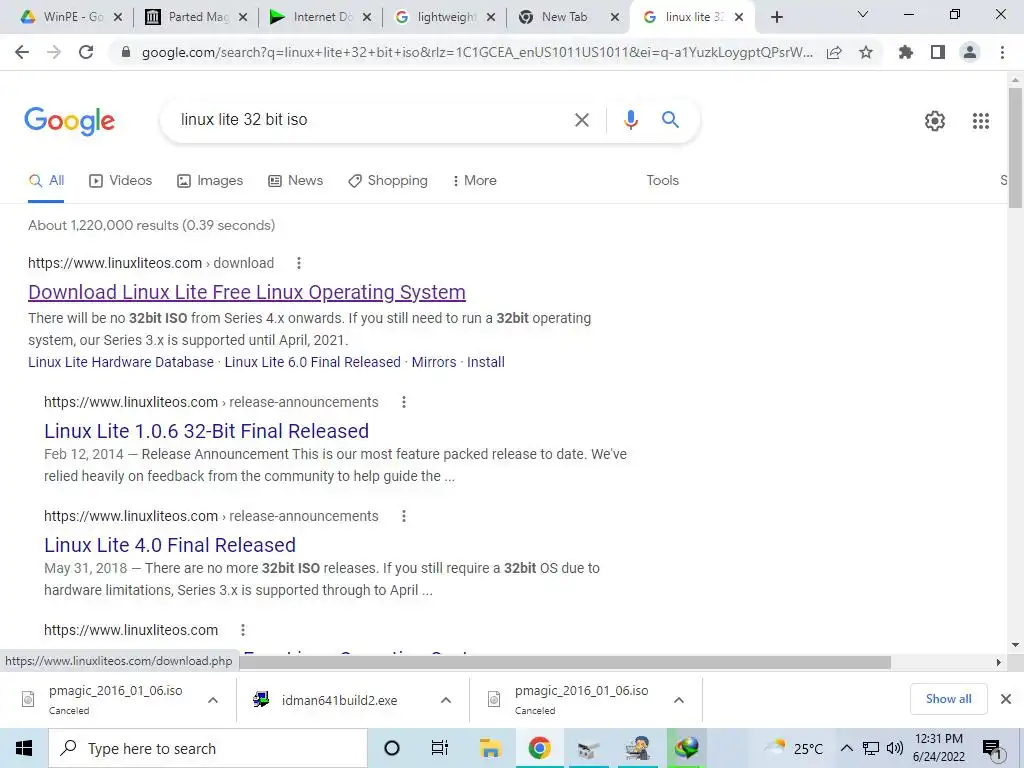
Task: Close the Internet Download tab
Action: click(x=366, y=17)
